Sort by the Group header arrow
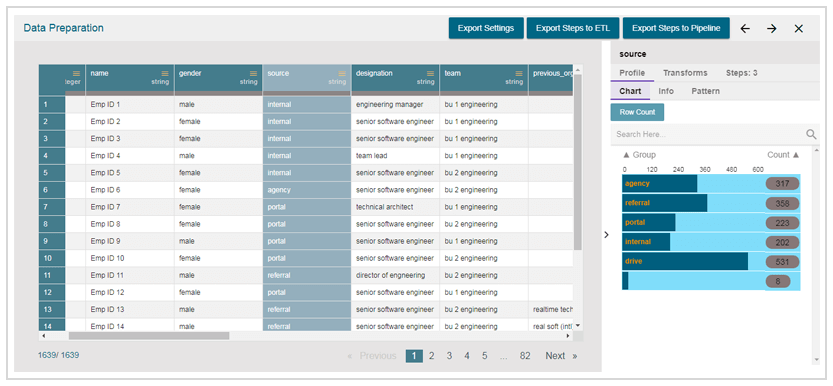Image resolution: width=833 pixels, height=386 pixels. pyautogui.click(x=626, y=155)
